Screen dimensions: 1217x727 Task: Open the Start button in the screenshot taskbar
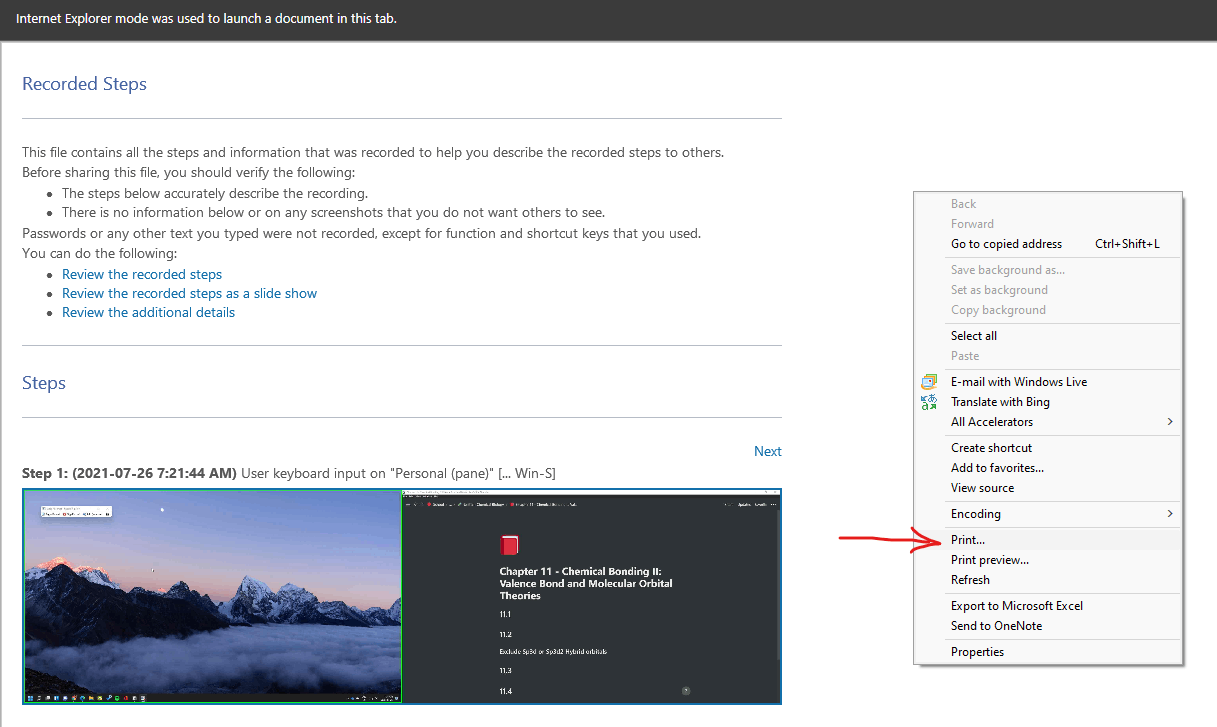click(30, 697)
